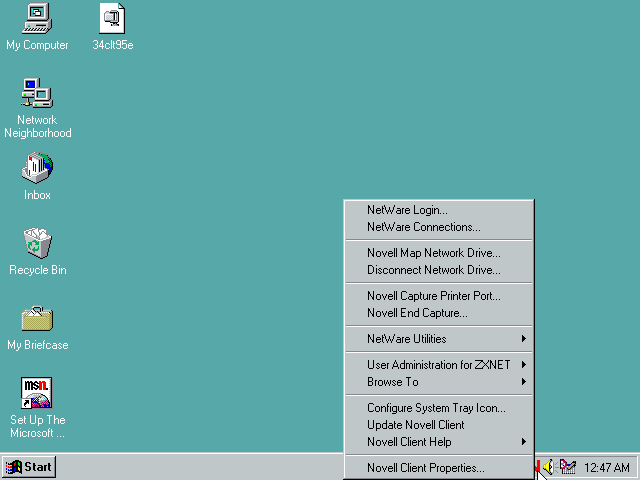Open the Start menu
The width and height of the screenshot is (640, 480).
coord(29,467)
